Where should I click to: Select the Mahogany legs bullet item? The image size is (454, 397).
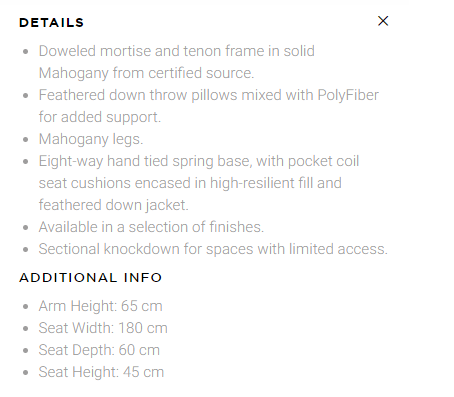tap(91, 139)
